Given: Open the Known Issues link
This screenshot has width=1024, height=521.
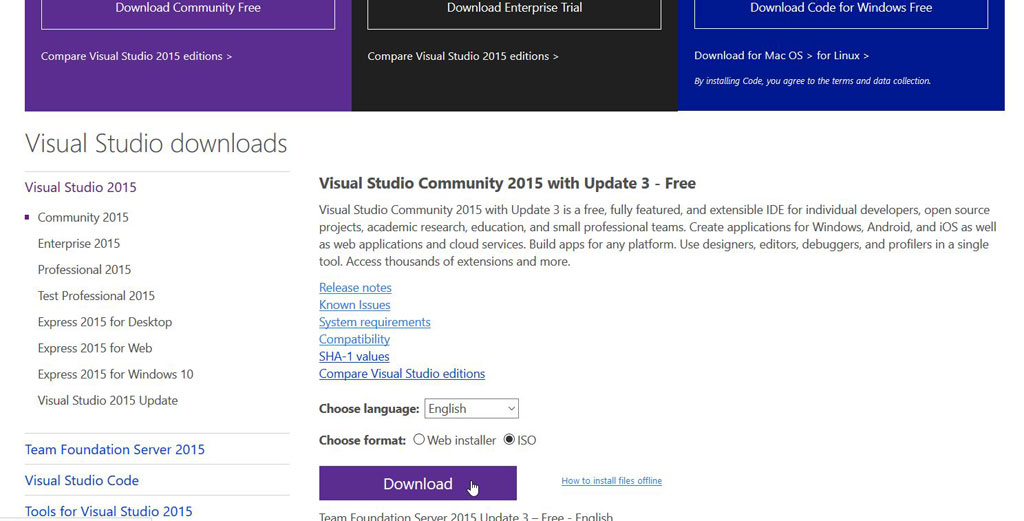Looking at the screenshot, I should (355, 305).
